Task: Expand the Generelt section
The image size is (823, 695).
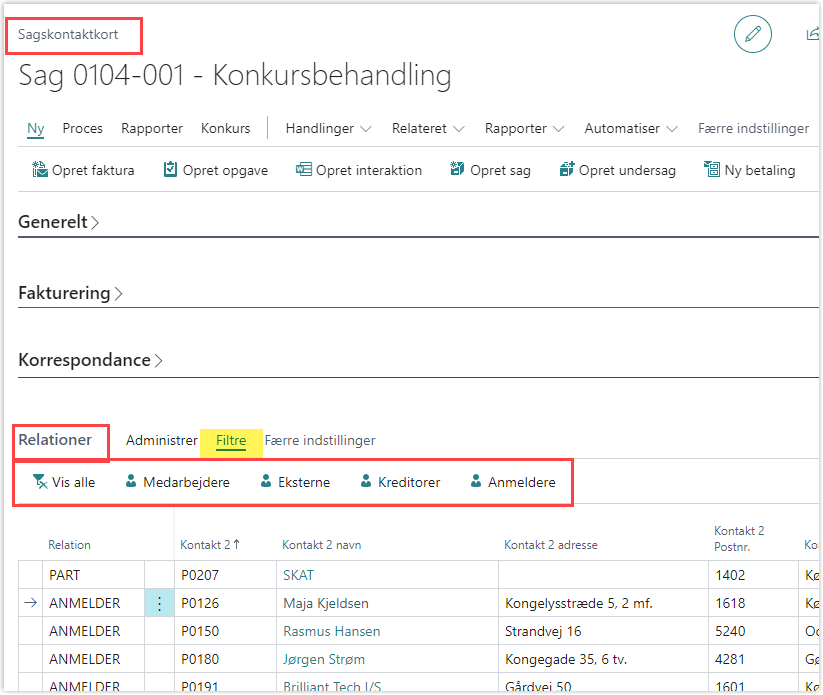Action: coord(58,222)
